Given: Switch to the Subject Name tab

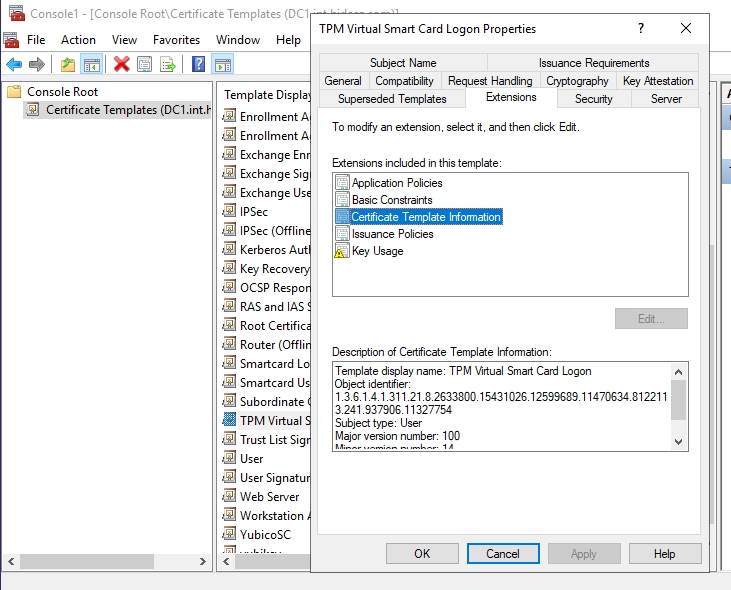Looking at the screenshot, I should pos(402,63).
